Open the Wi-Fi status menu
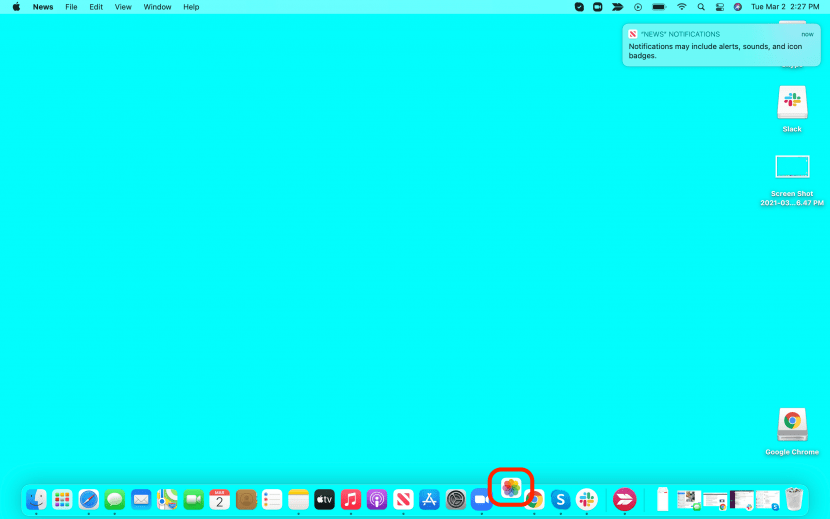The image size is (830, 519). [x=682, y=7]
